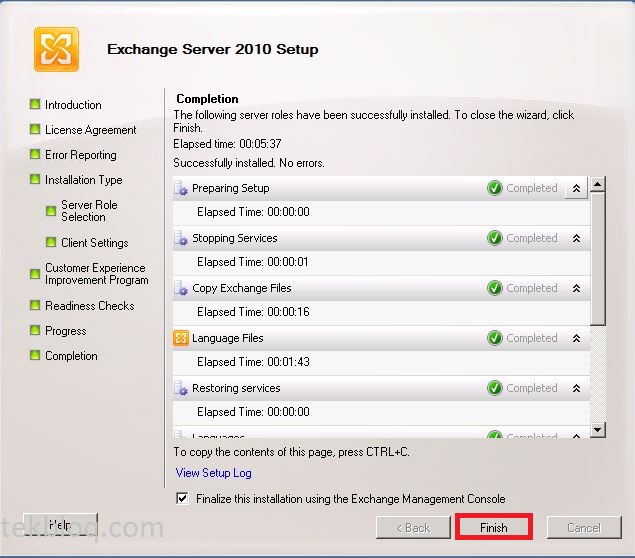The image size is (635, 558).
Task: Click the Completed status of Language Files
Action: pyautogui.click(x=532, y=338)
